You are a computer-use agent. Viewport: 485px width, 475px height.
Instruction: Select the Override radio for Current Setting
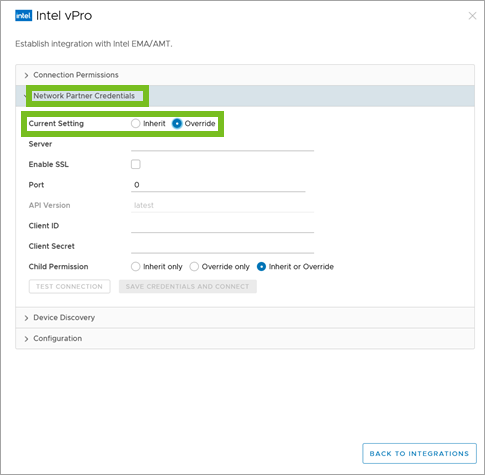click(177, 124)
